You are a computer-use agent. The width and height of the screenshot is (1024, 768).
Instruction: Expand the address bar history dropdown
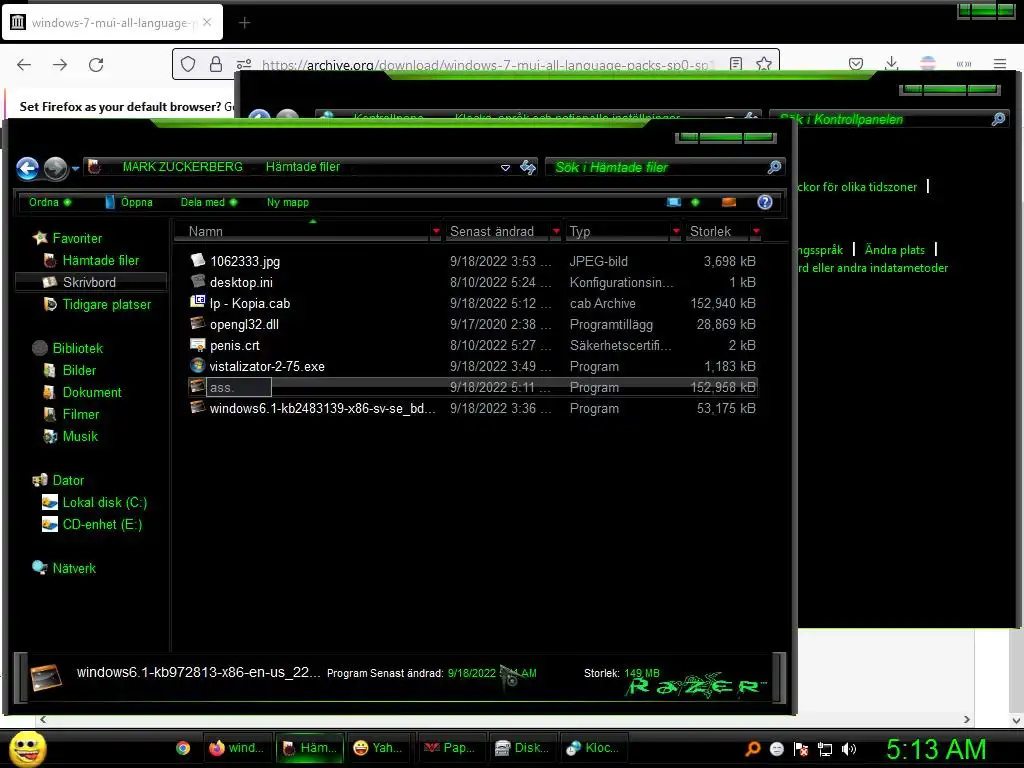[x=505, y=168]
